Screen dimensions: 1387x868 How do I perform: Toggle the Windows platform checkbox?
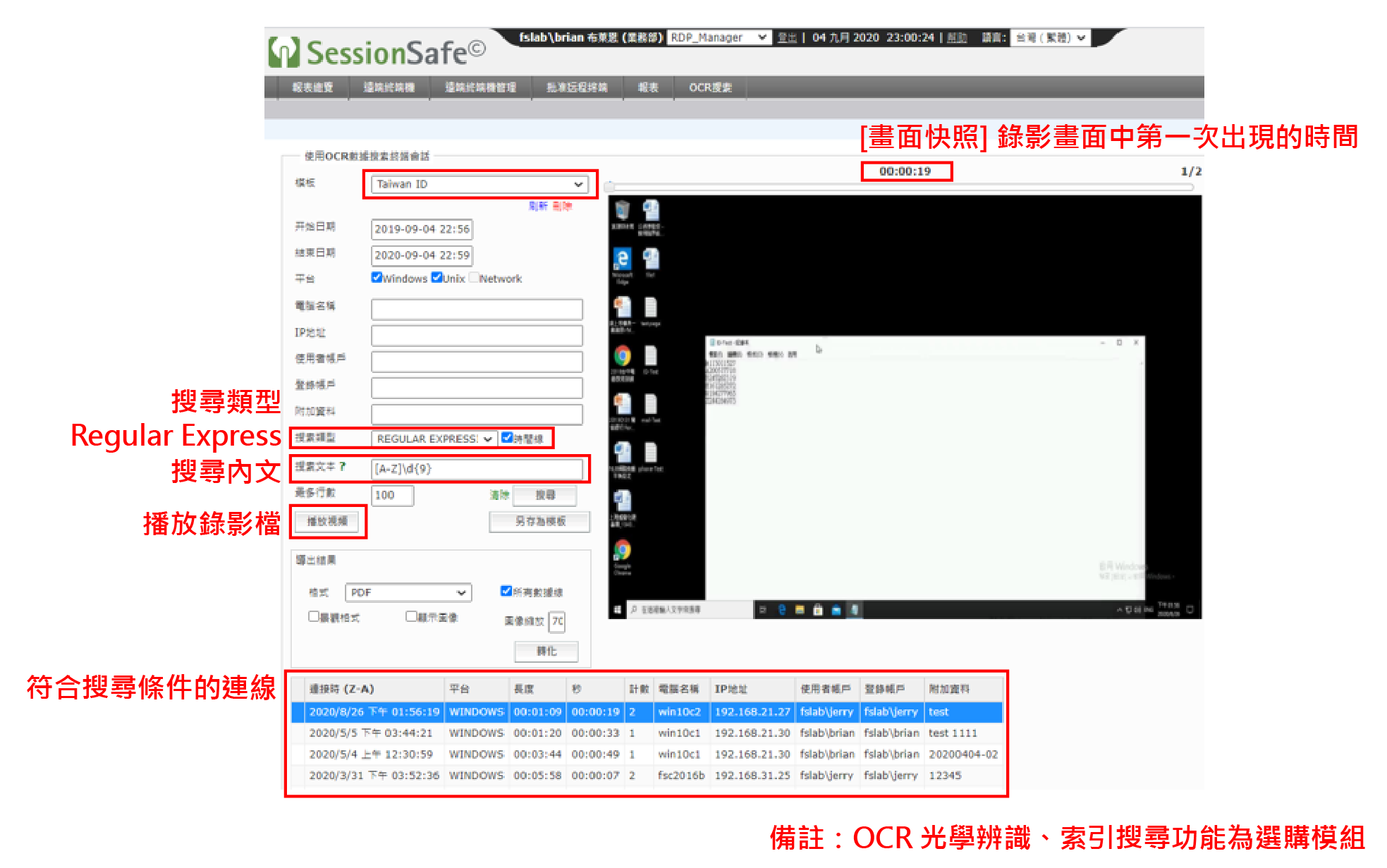coord(377,278)
